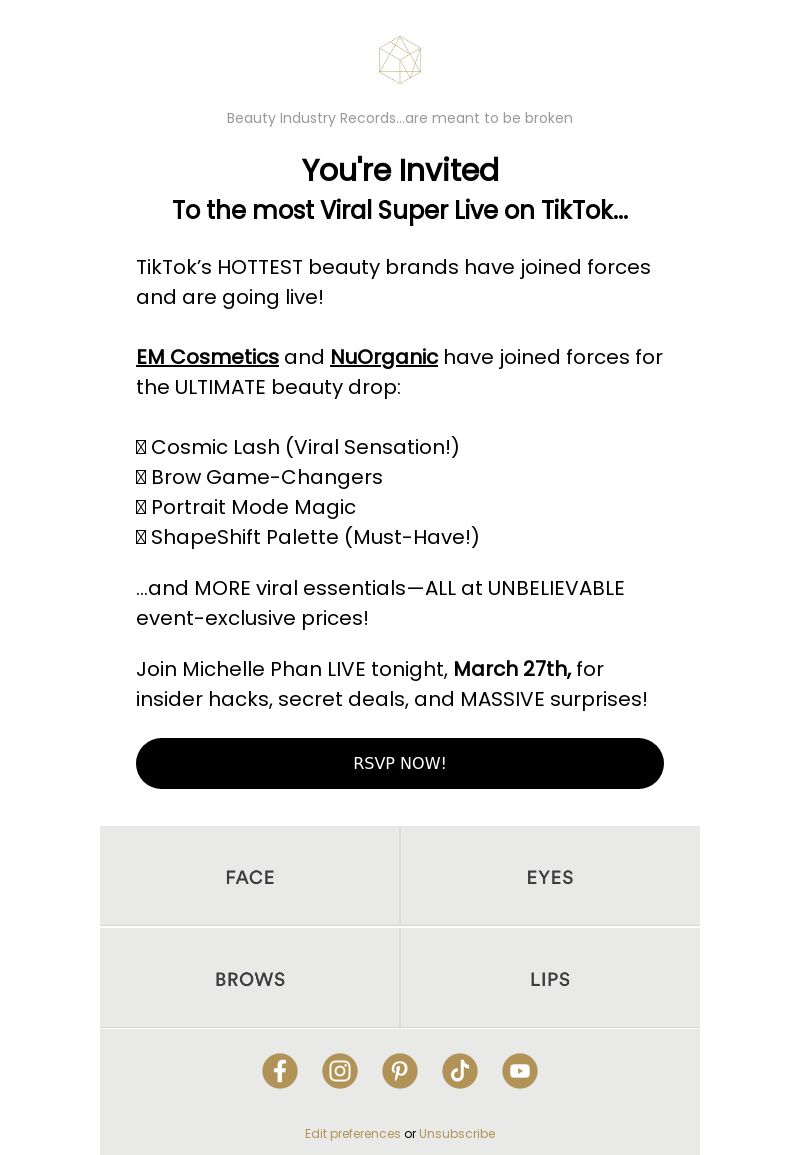This screenshot has width=800, height=1155.
Task: Select the EYES category tile
Action: pyautogui.click(x=550, y=877)
